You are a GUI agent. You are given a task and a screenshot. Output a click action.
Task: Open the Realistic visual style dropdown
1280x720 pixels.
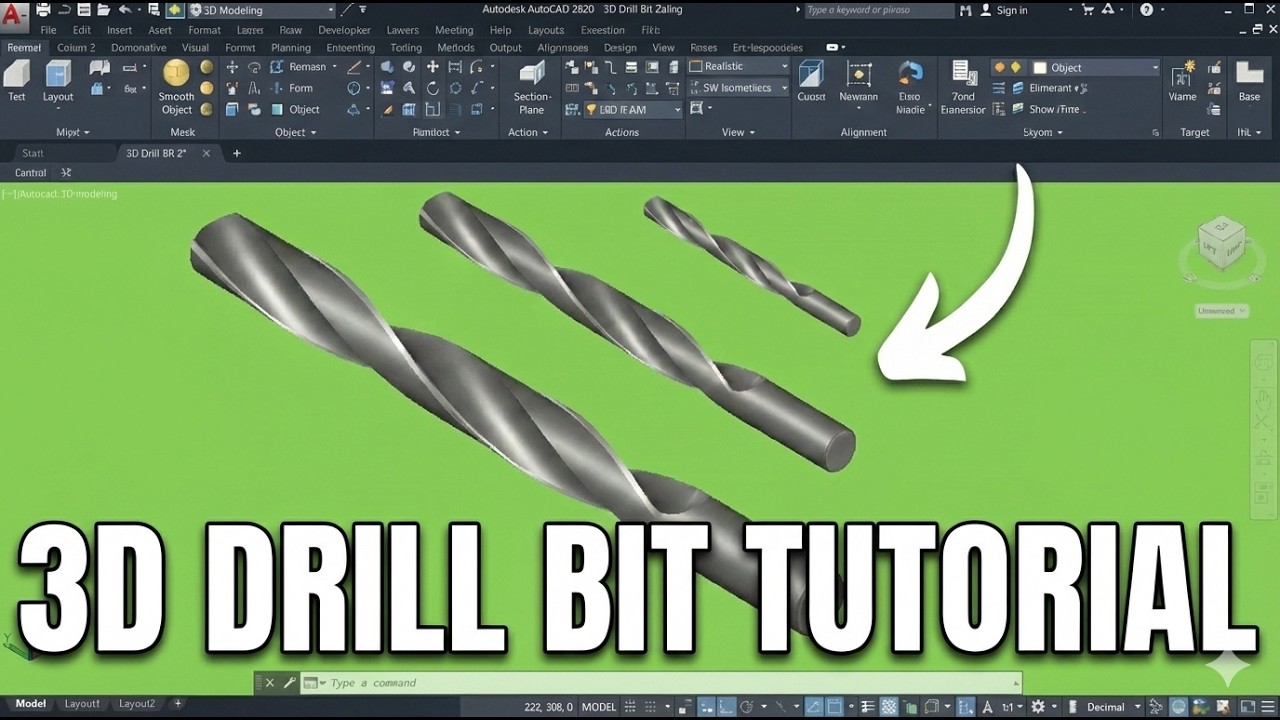[738, 66]
